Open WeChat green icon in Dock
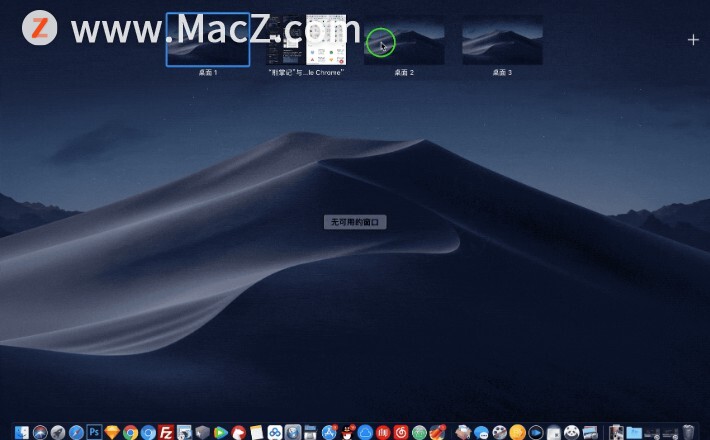The image size is (710, 440). (419, 433)
